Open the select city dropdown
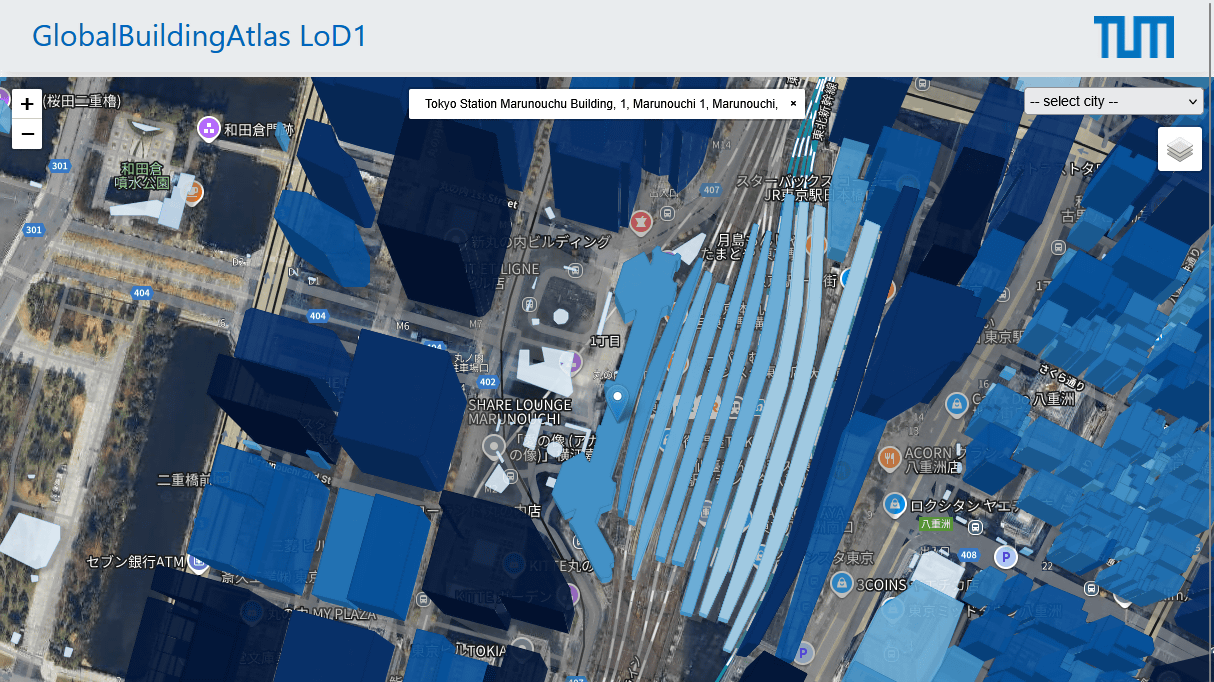 click(1113, 101)
